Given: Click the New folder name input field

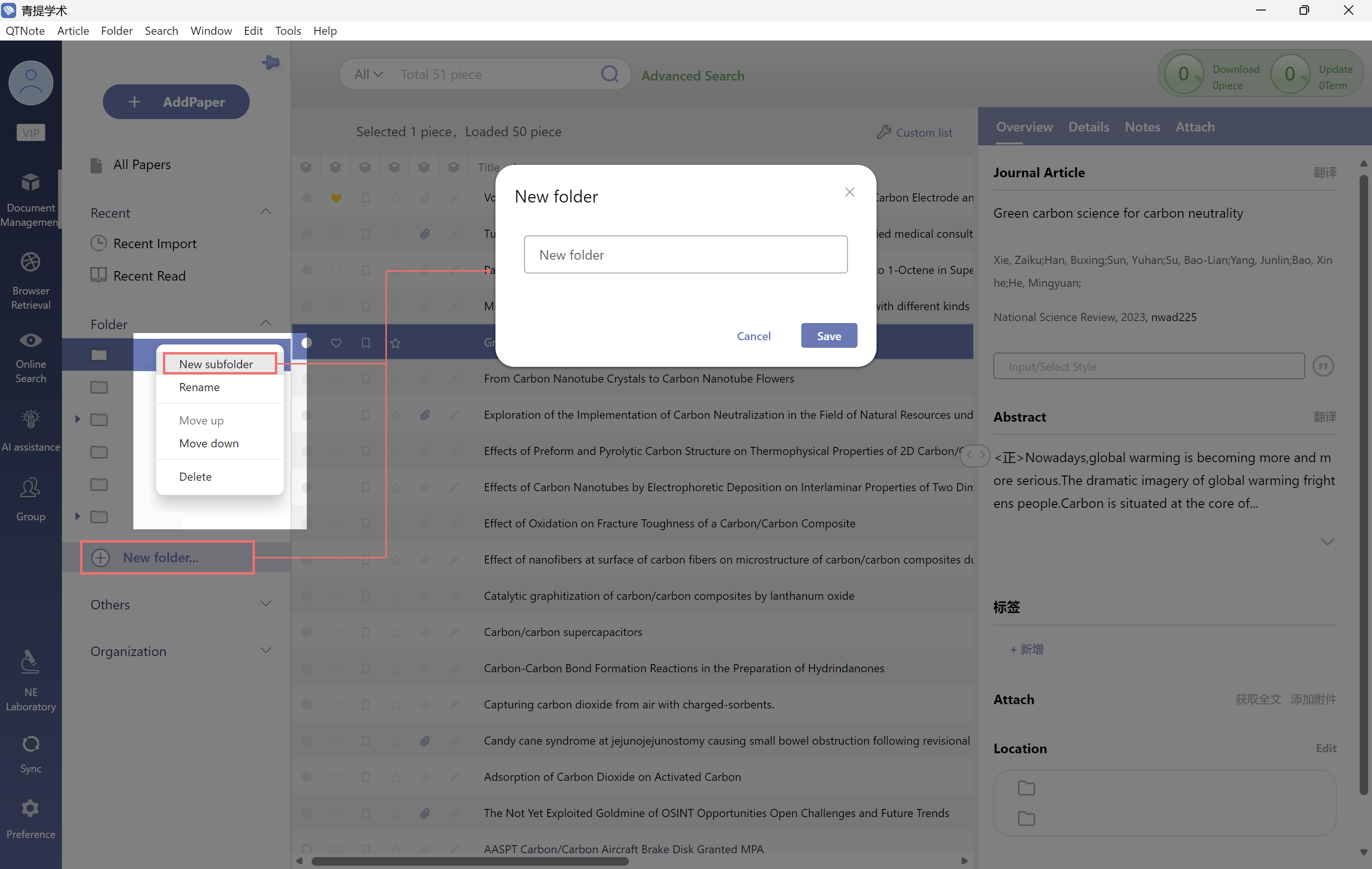Looking at the screenshot, I should click(x=686, y=254).
